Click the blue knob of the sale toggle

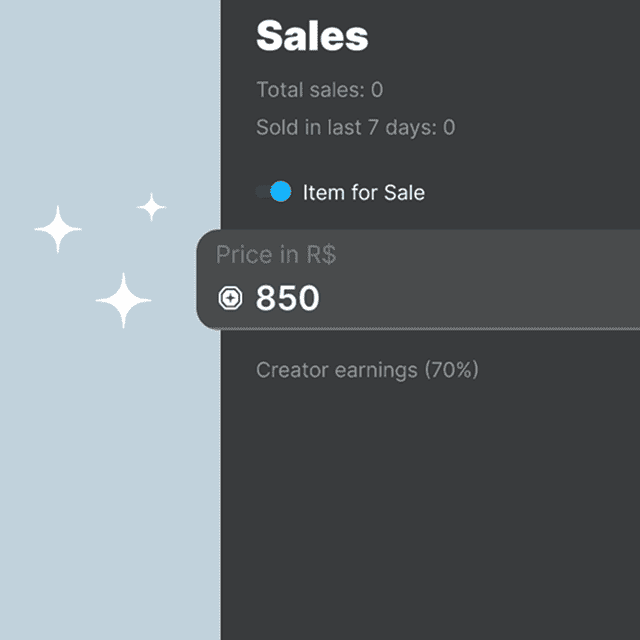point(281,192)
